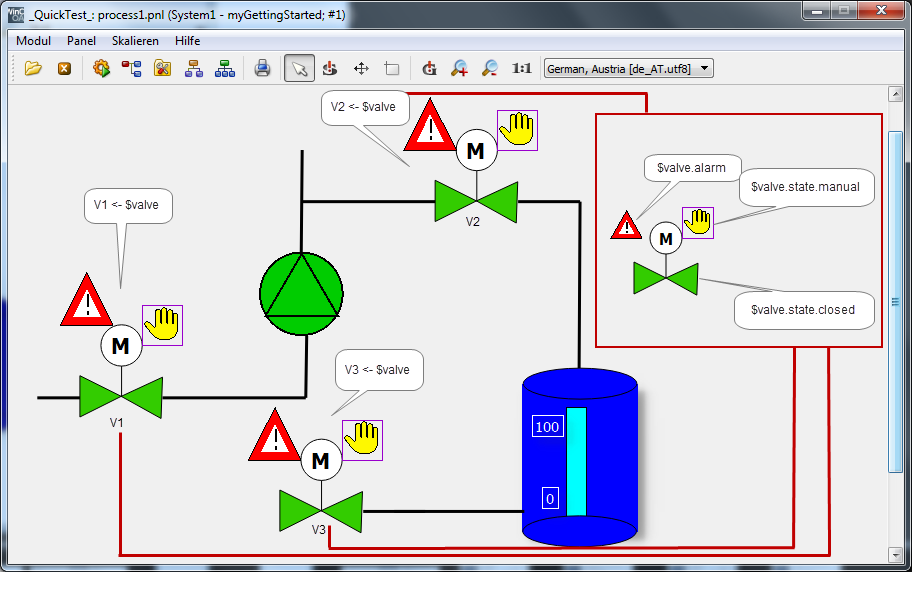Click the orange-topped hierarchy icon
This screenshot has width=921, height=589.
(193, 69)
